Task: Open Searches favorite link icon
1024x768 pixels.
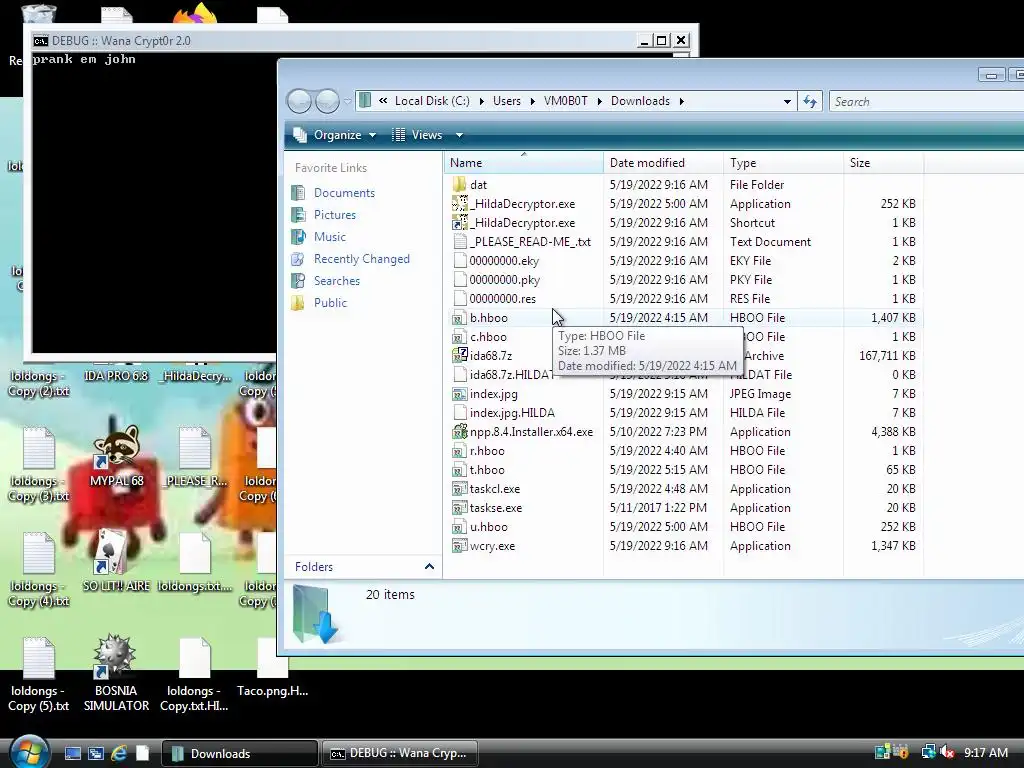Action: coord(298,281)
